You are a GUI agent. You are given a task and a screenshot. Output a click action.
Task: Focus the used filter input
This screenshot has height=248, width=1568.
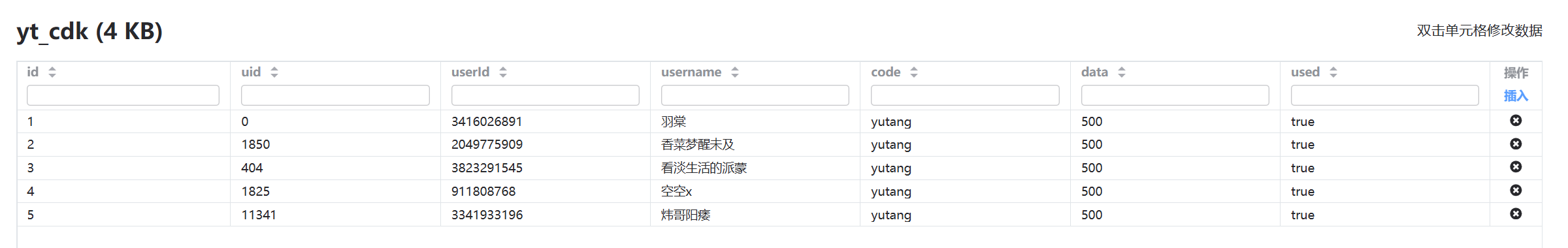1385,95
